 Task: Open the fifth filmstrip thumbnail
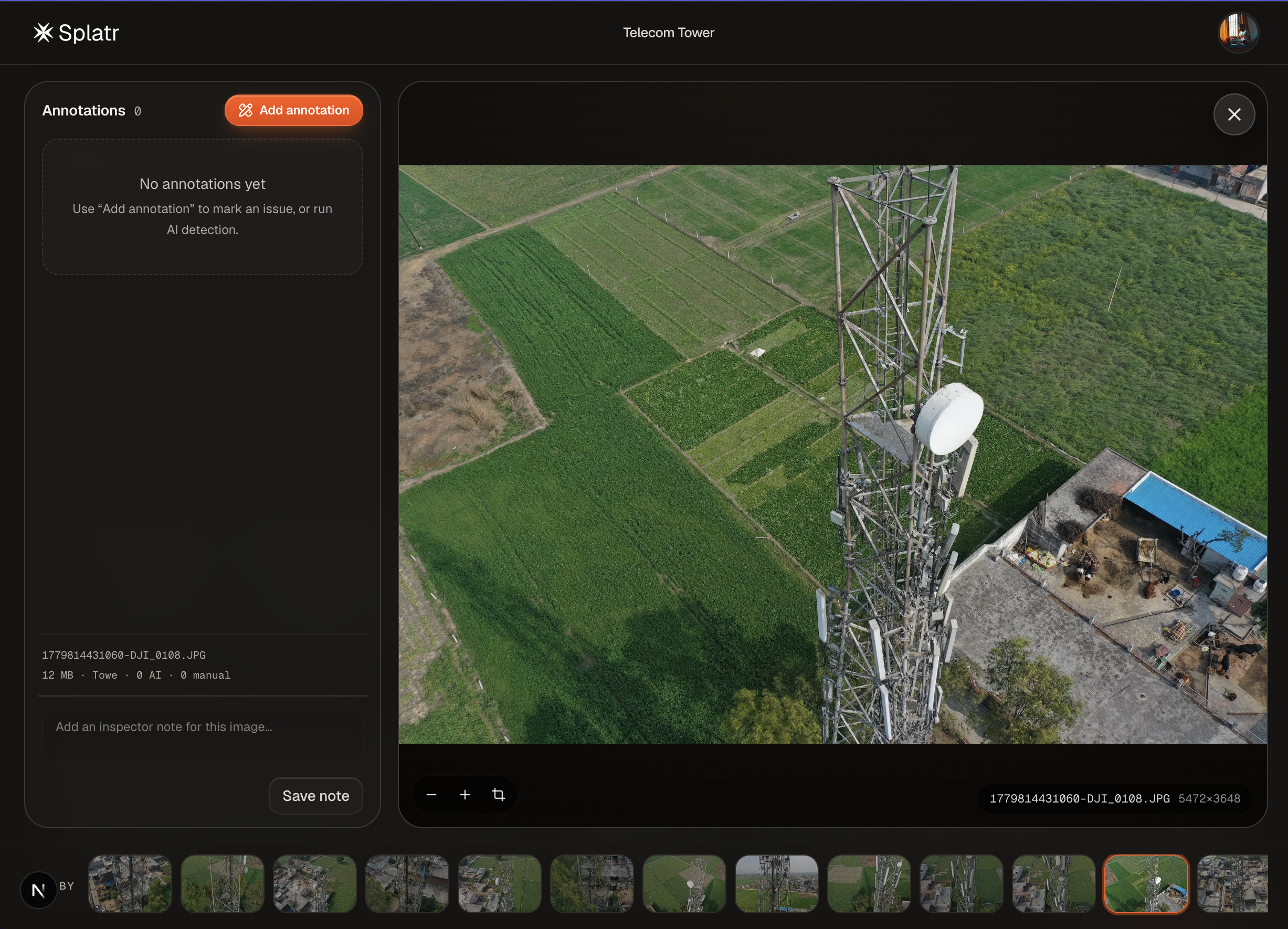[x=499, y=884]
